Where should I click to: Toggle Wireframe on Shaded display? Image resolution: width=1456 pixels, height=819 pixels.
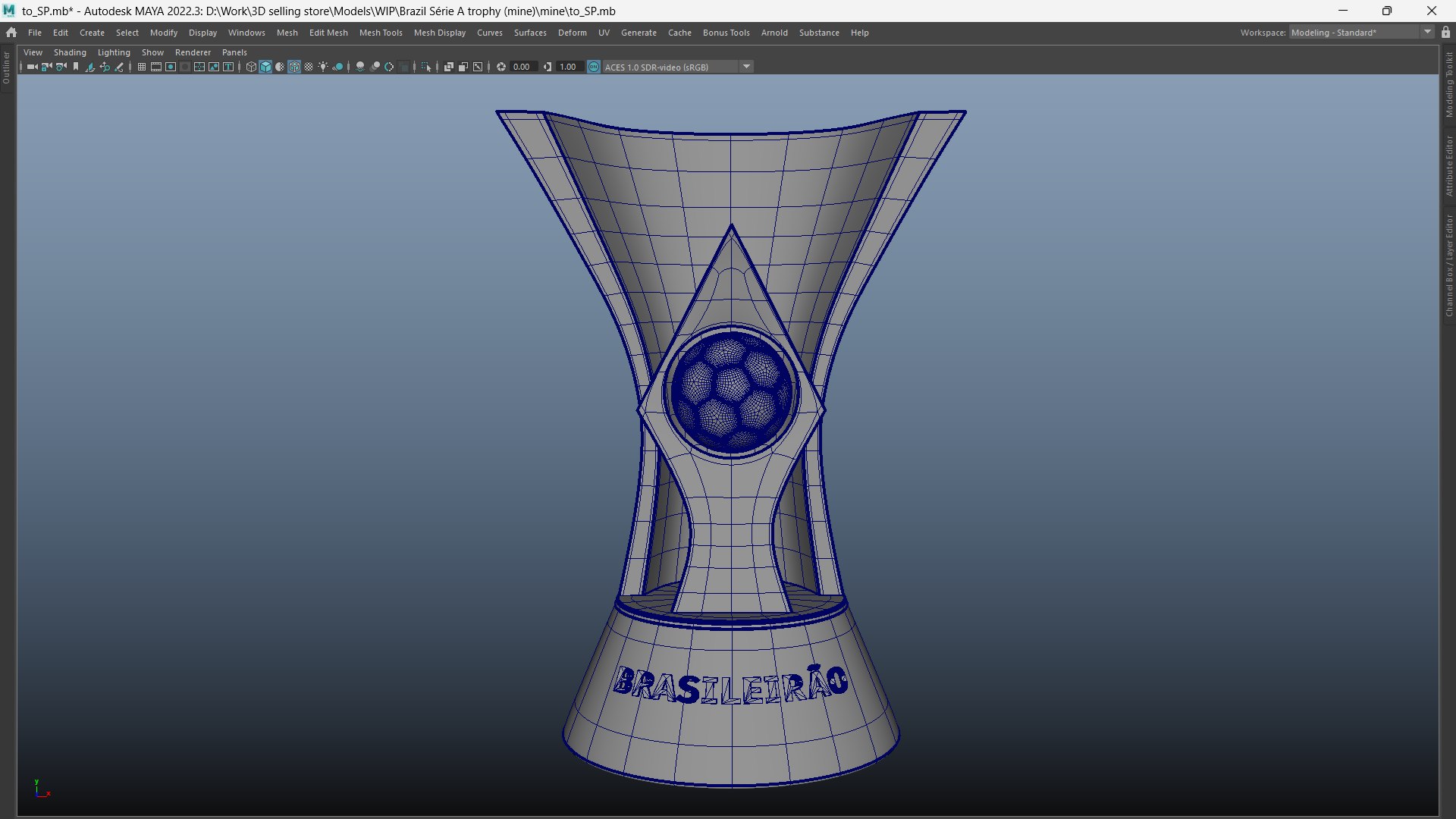coord(294,67)
